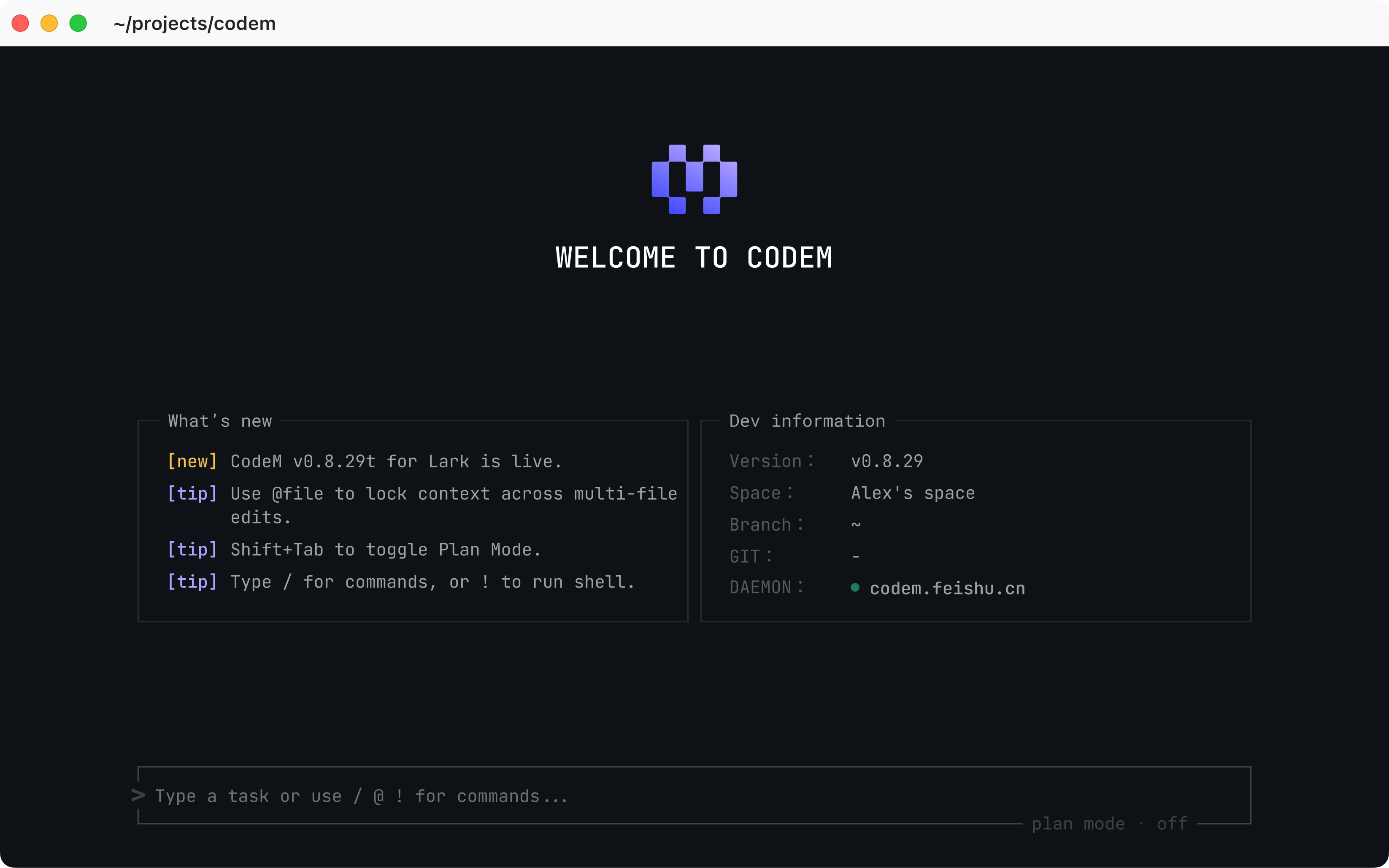Click the GIT label
This screenshot has width=1389, height=868.
tap(751, 556)
